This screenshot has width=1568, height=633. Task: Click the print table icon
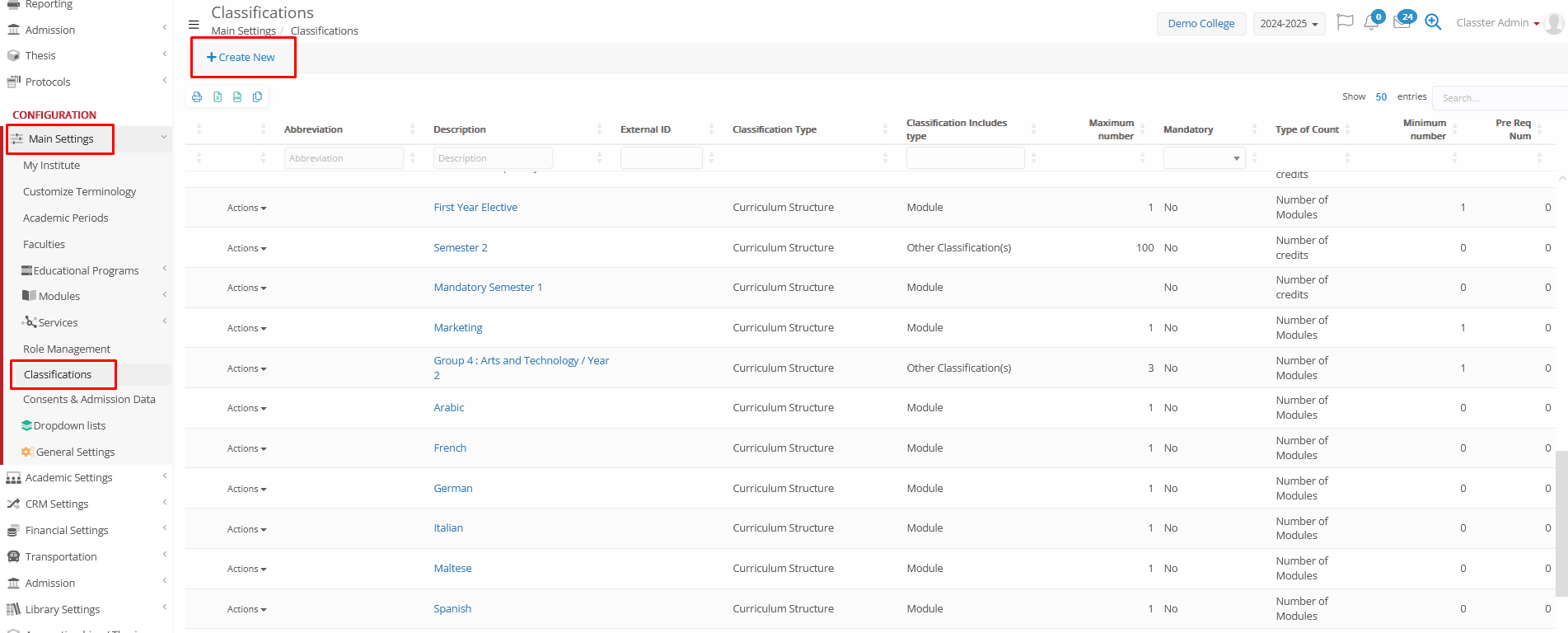(197, 97)
